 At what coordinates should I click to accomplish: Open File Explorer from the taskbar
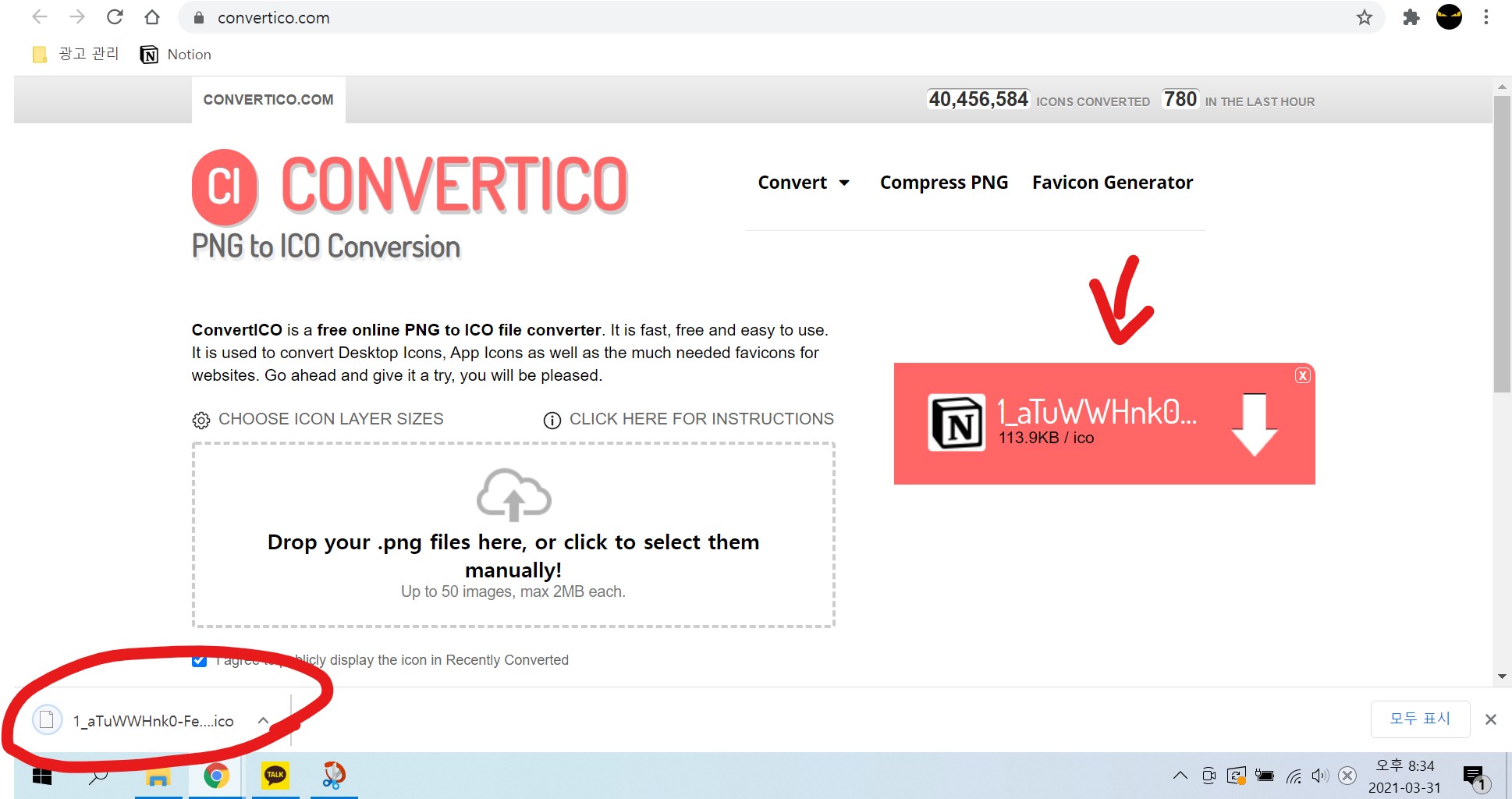pyautogui.click(x=158, y=776)
